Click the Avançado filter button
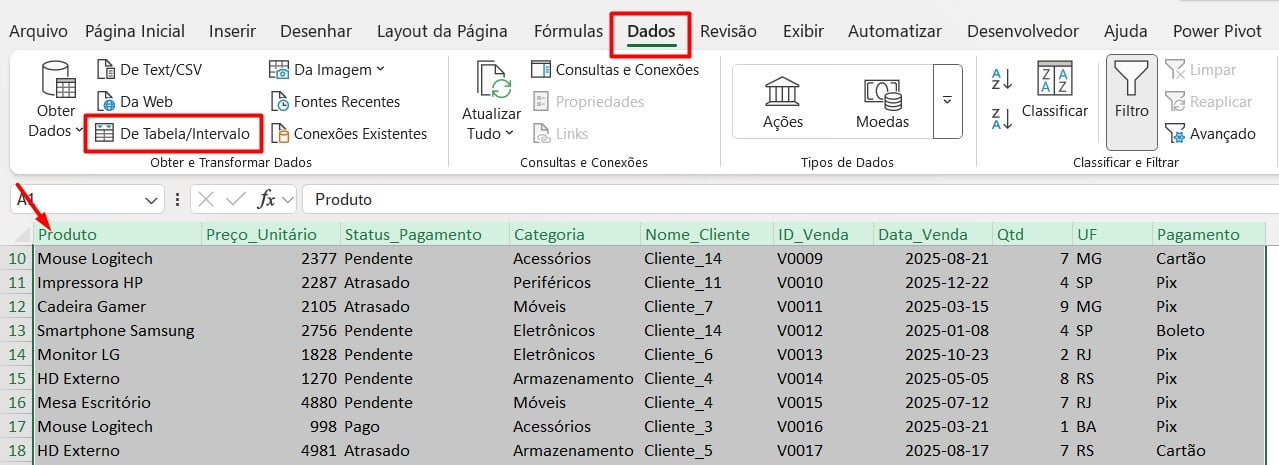 (1210, 134)
